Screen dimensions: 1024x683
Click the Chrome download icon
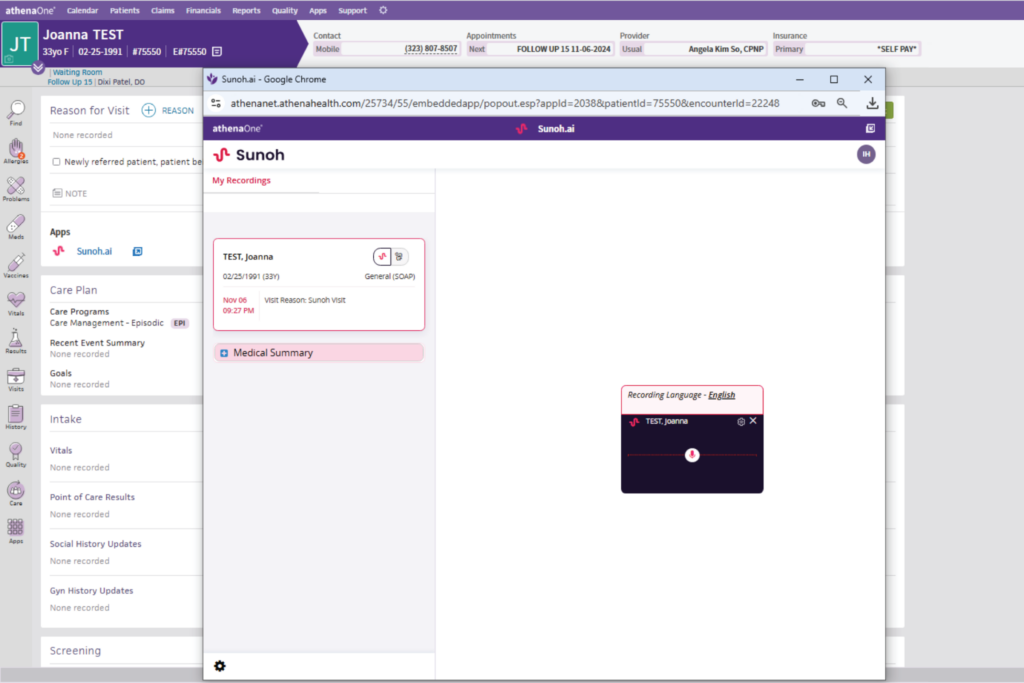pos(872,103)
